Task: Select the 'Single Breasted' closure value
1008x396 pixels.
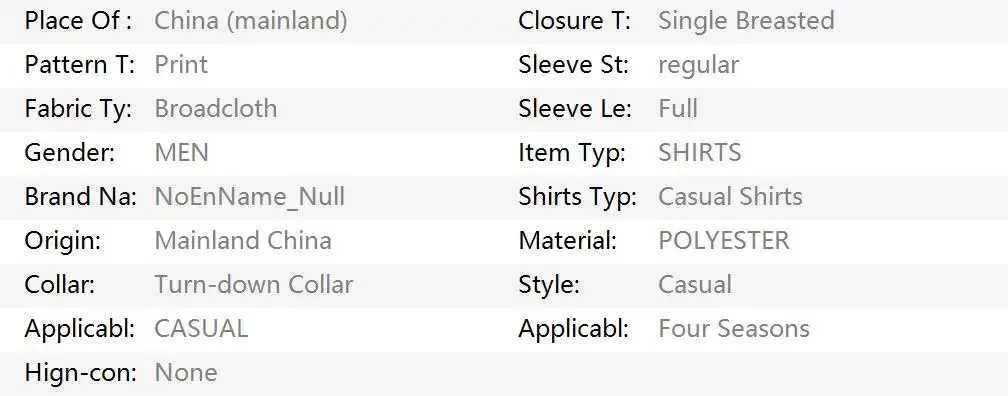Action: pyautogui.click(x=746, y=21)
